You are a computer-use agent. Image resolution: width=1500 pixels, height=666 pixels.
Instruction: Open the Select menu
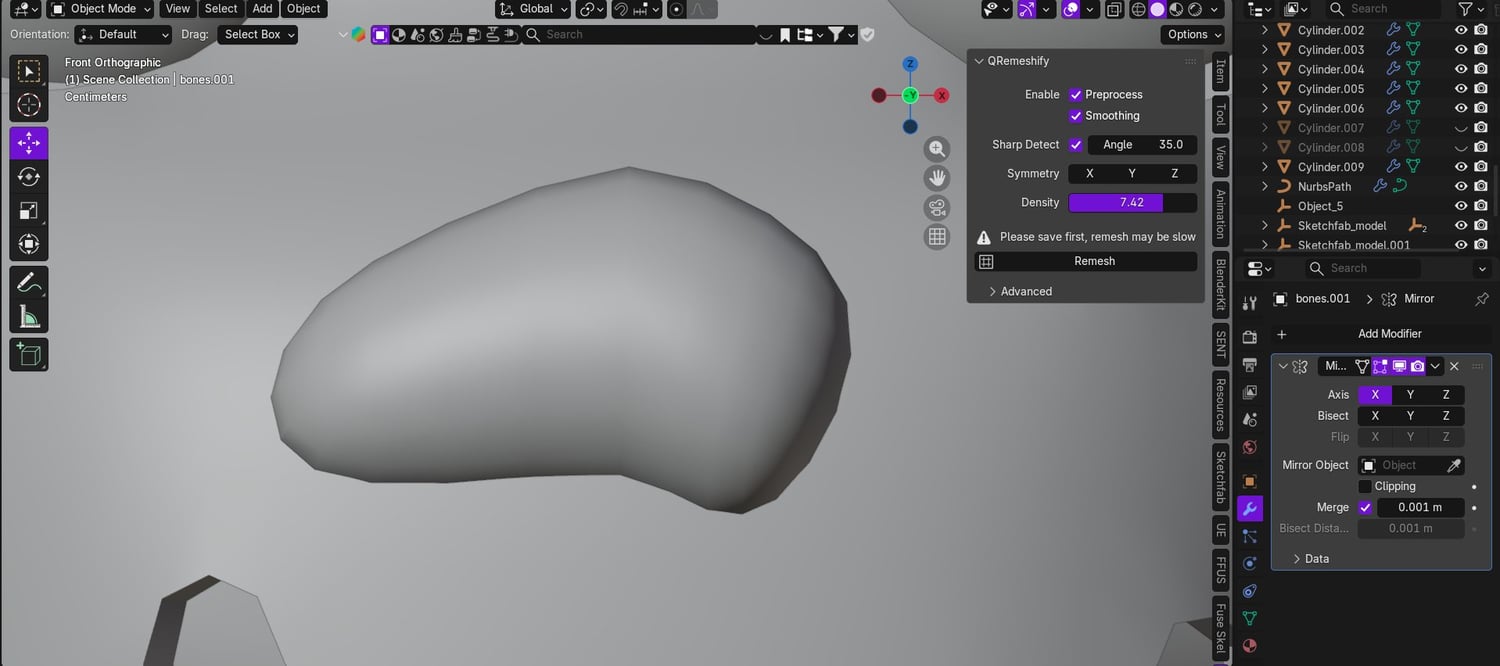[x=221, y=9]
